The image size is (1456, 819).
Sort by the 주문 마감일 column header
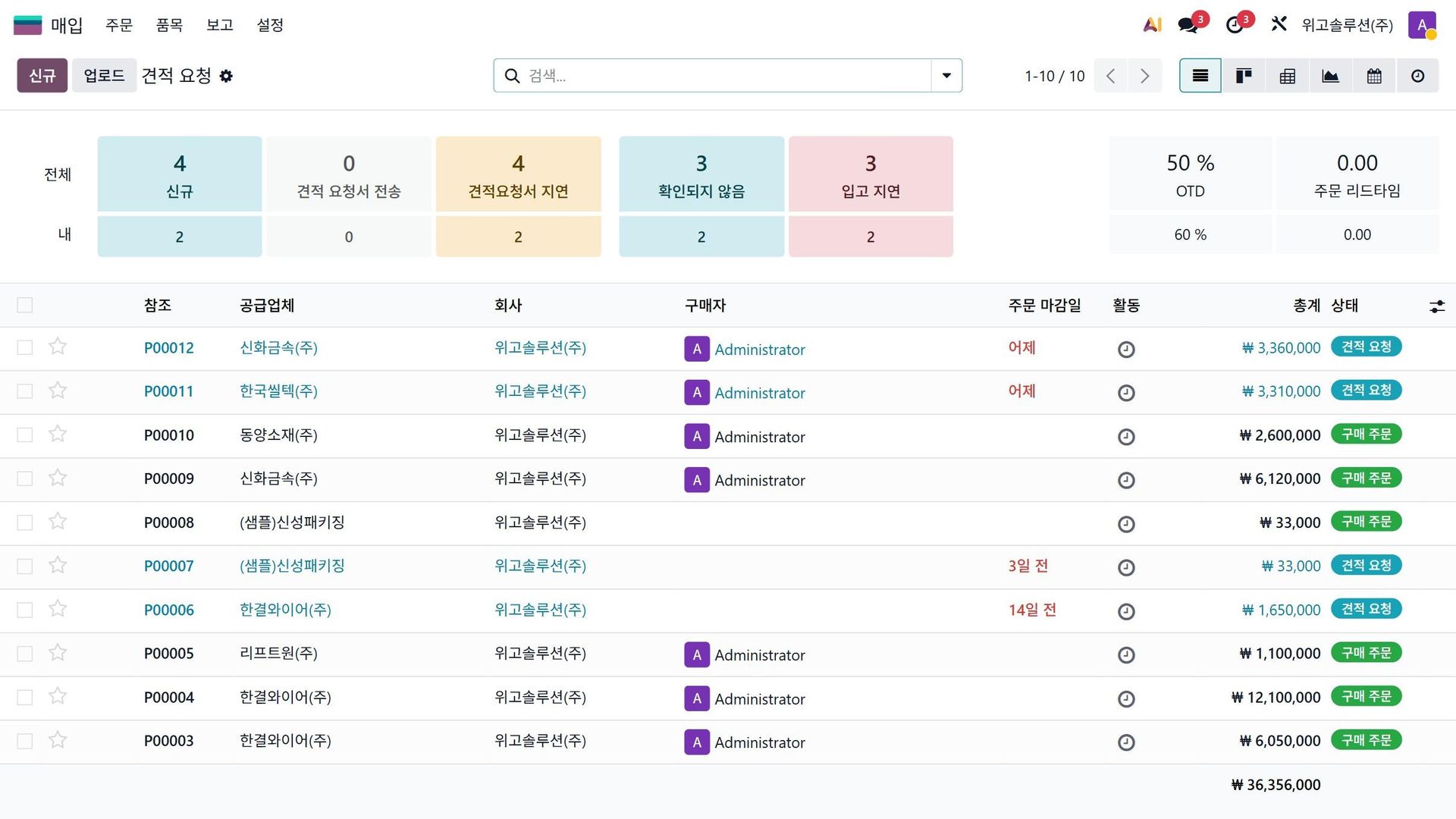pos(1045,306)
